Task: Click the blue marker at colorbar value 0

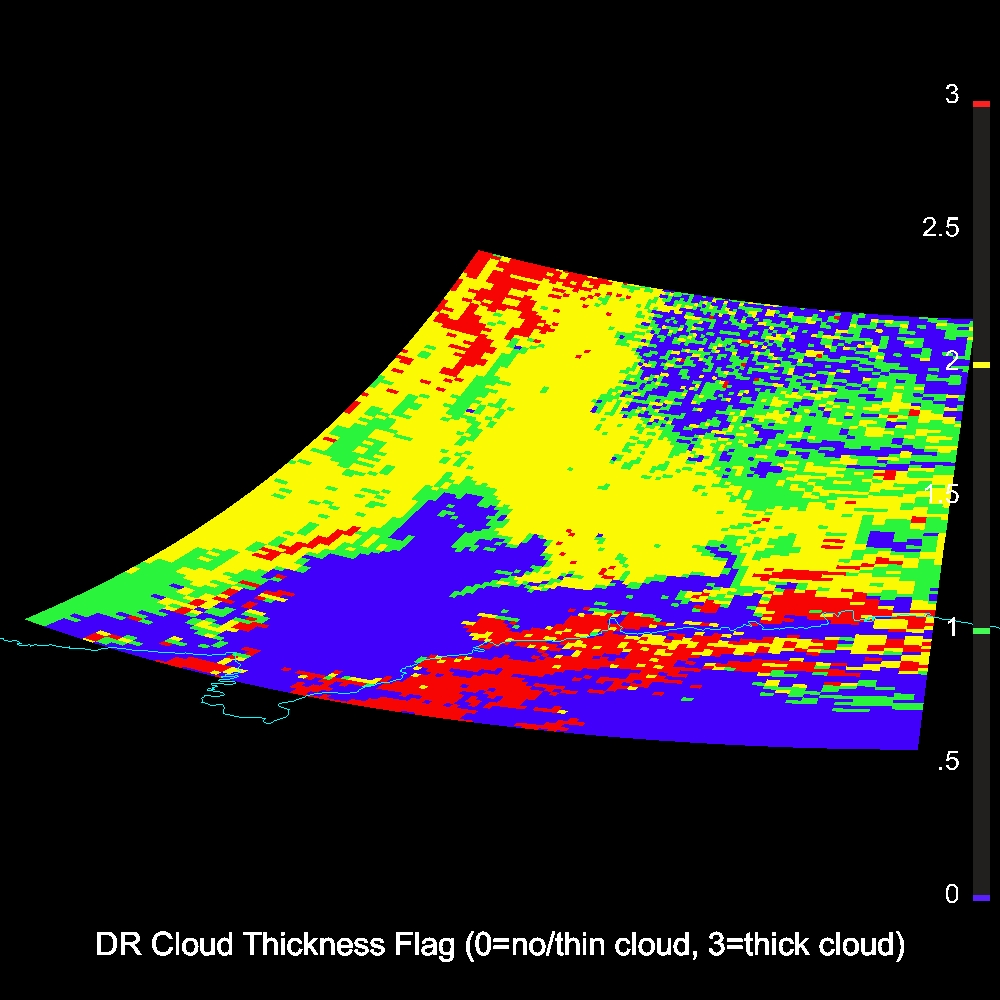Action: (x=981, y=898)
